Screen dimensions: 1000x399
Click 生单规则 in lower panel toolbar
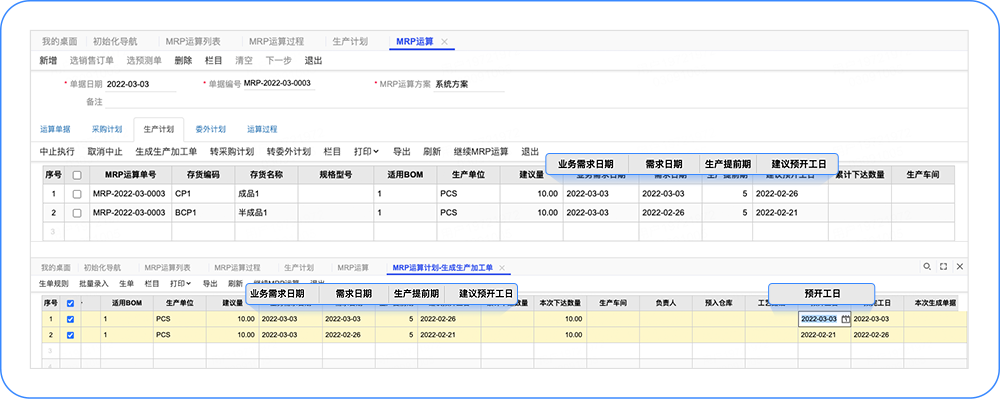54,284
